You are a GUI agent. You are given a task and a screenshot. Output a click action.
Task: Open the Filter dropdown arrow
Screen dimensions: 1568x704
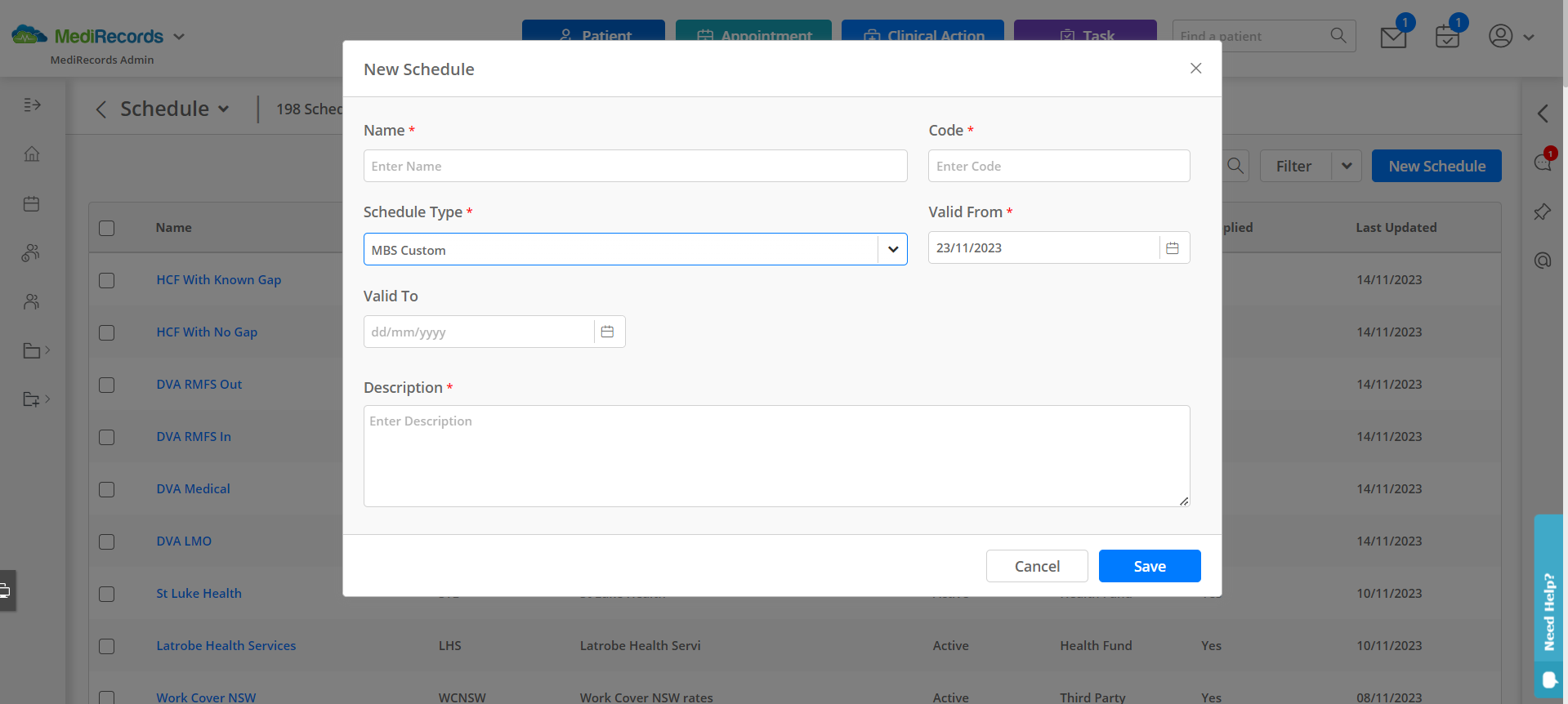pos(1347,166)
